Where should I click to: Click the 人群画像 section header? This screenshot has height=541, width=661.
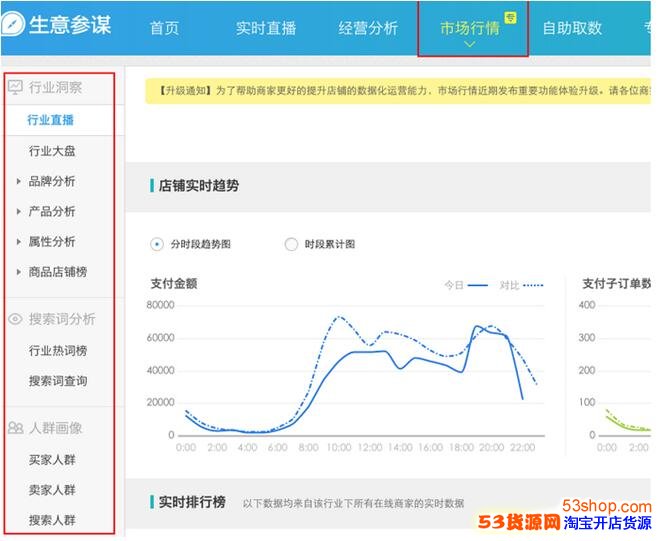55,428
